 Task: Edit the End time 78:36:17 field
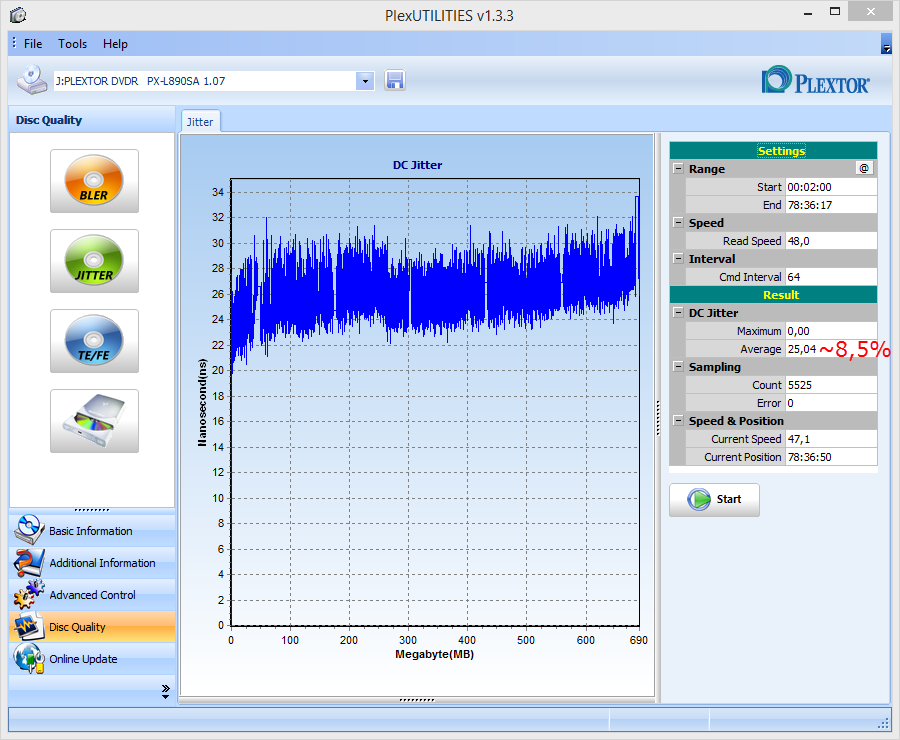831,204
